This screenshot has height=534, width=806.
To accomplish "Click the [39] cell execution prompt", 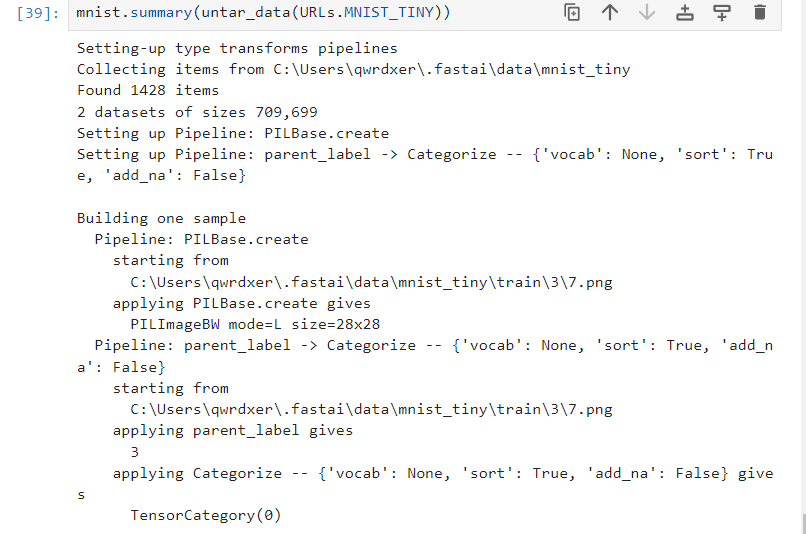I will point(45,14).
